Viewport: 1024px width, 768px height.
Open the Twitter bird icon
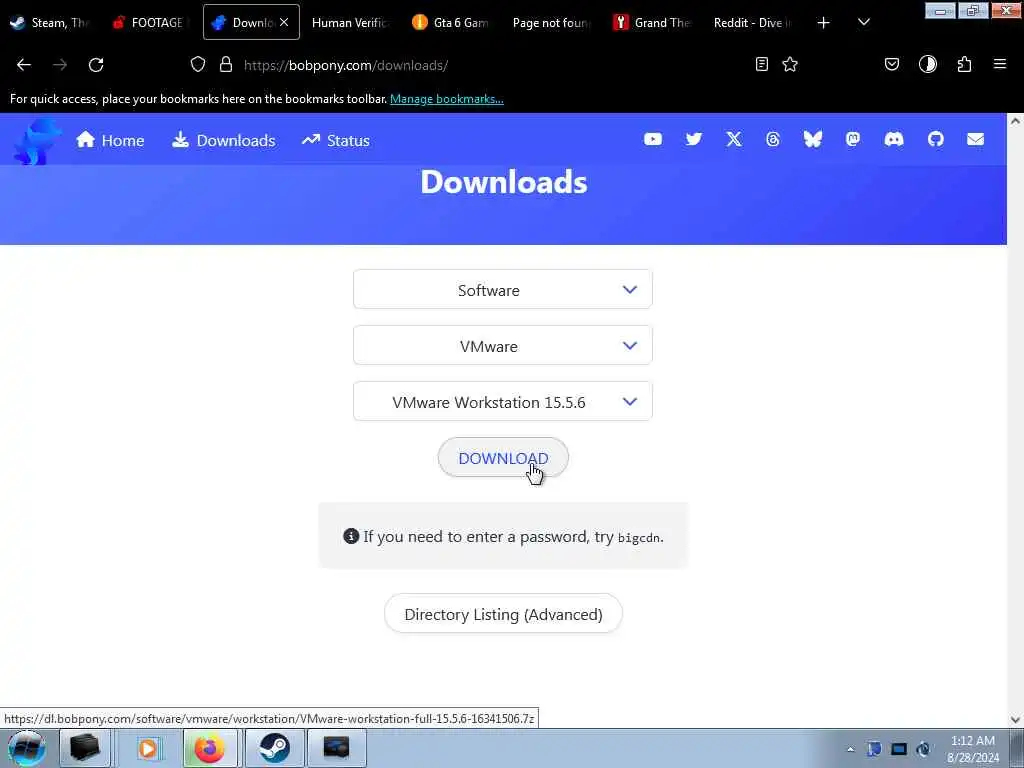(x=694, y=139)
